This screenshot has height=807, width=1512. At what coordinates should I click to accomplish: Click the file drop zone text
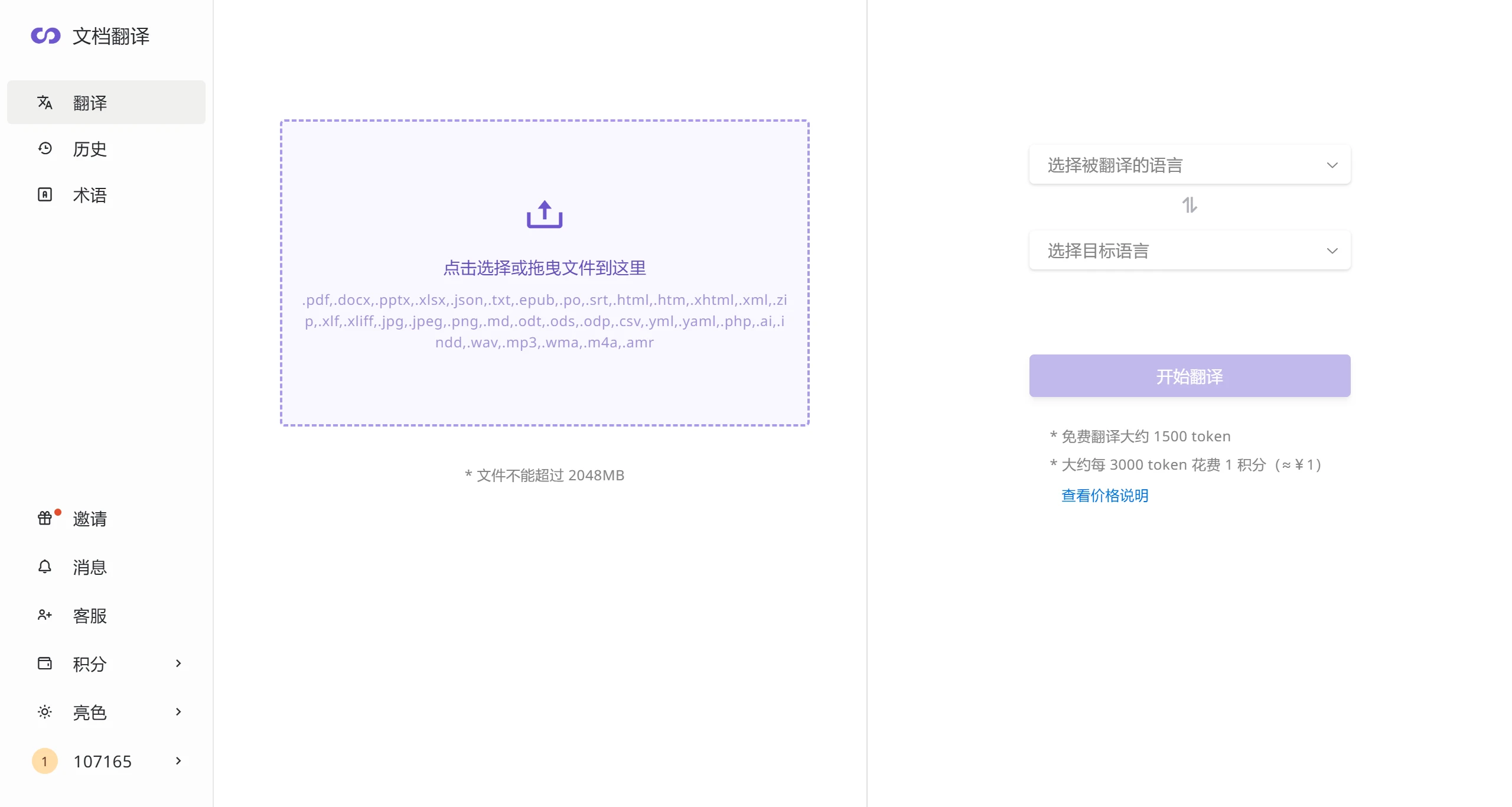click(x=544, y=268)
